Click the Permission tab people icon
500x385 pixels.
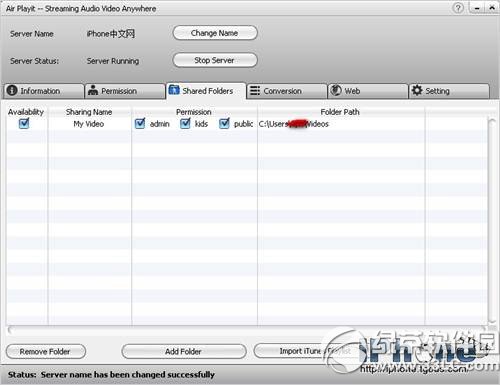pyautogui.click(x=93, y=90)
